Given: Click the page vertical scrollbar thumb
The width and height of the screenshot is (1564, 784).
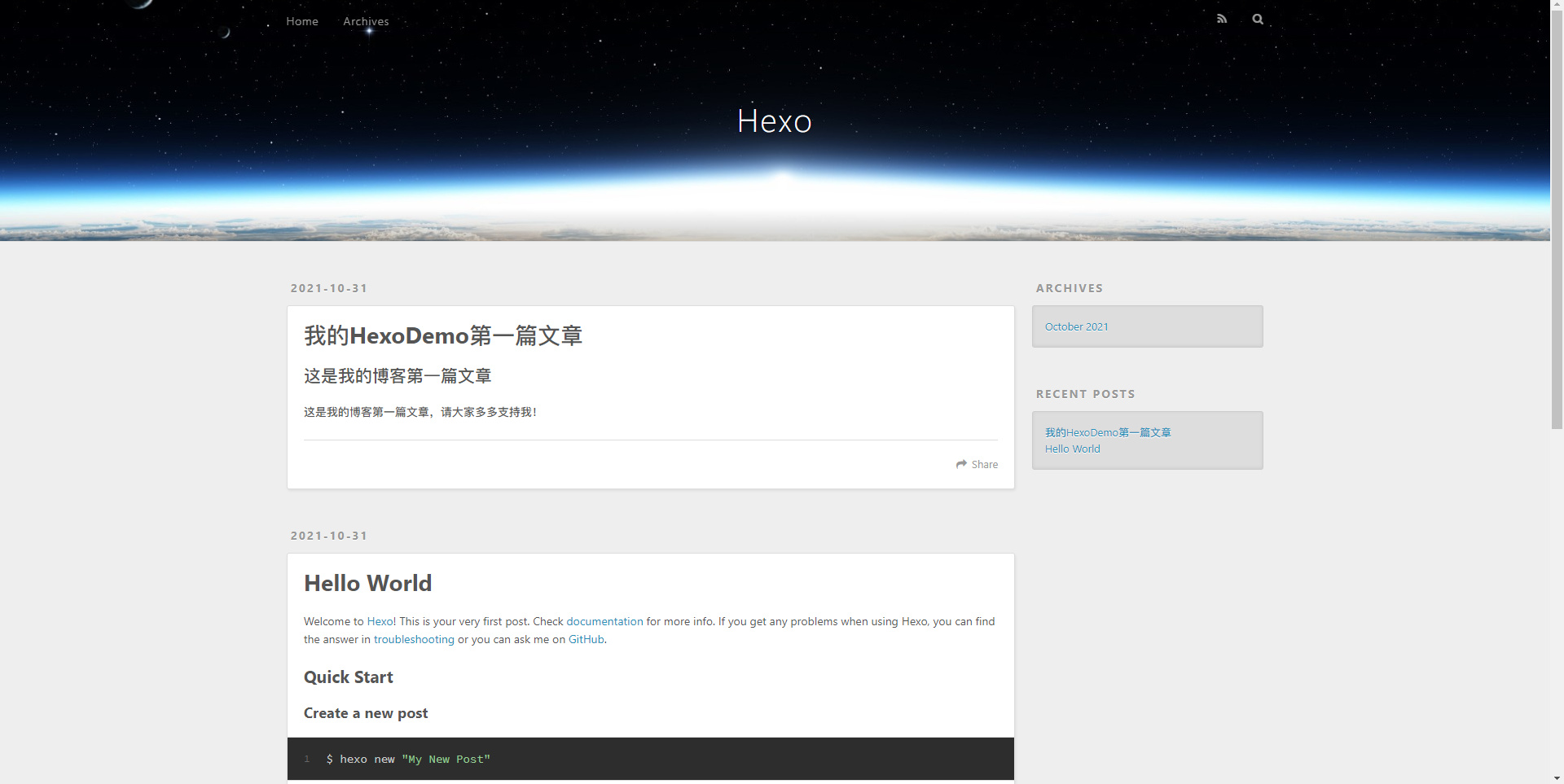Looking at the screenshot, I should 1557,221.
